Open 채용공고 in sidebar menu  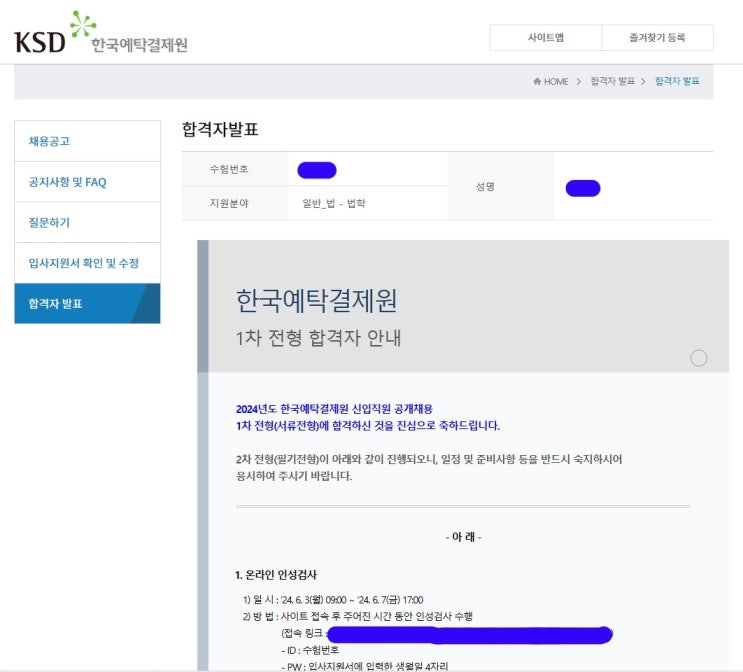(87, 141)
